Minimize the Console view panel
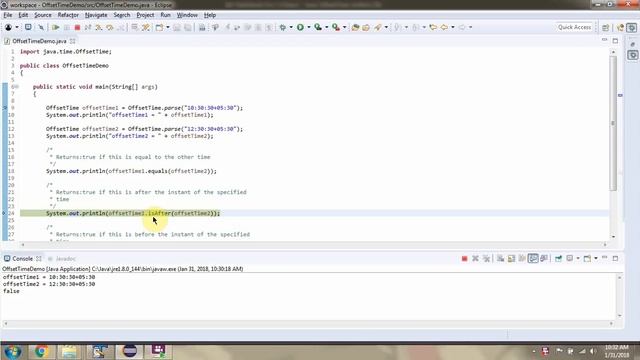This screenshot has height=360, width=640. click(x=604, y=258)
